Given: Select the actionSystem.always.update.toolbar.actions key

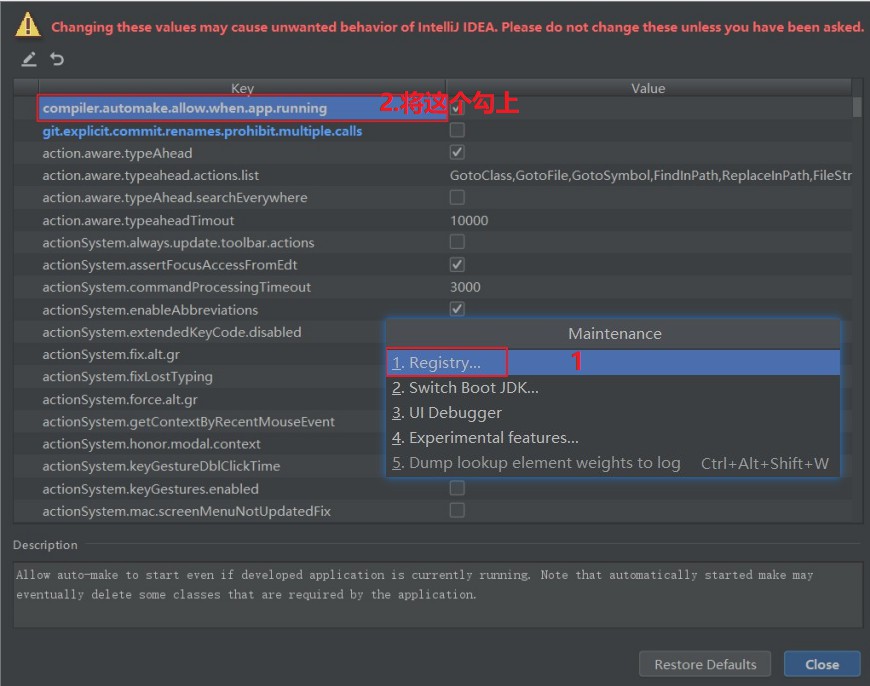Looking at the screenshot, I should click(x=178, y=243).
